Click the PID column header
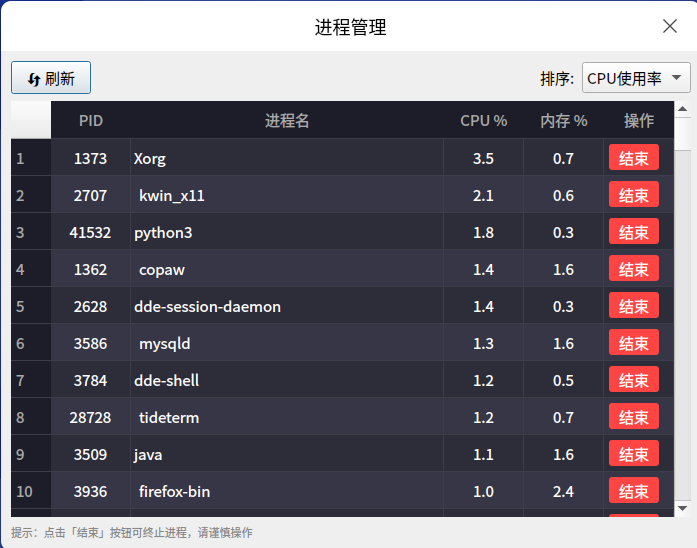This screenshot has width=697, height=548. [91, 120]
